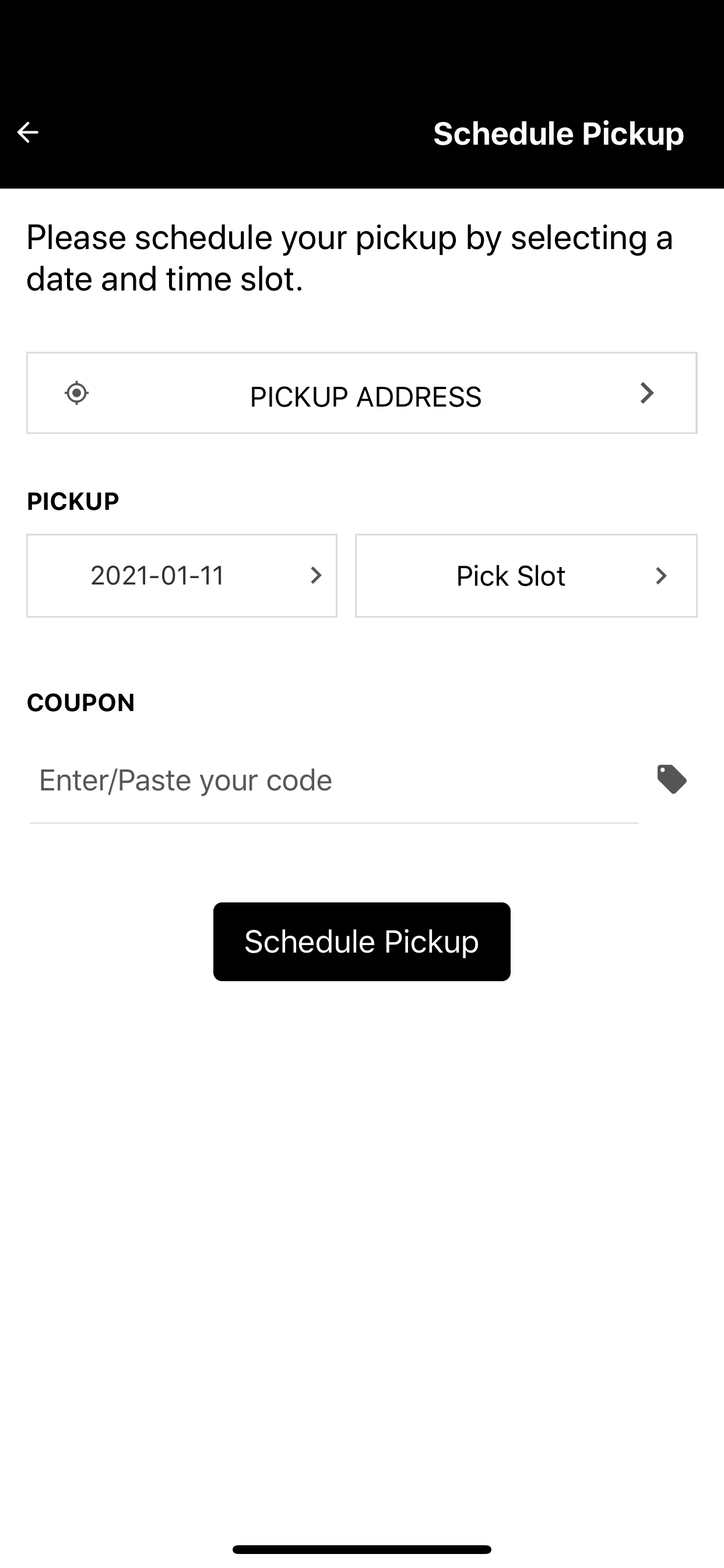Open the Pick Slot text selector

coord(511,576)
